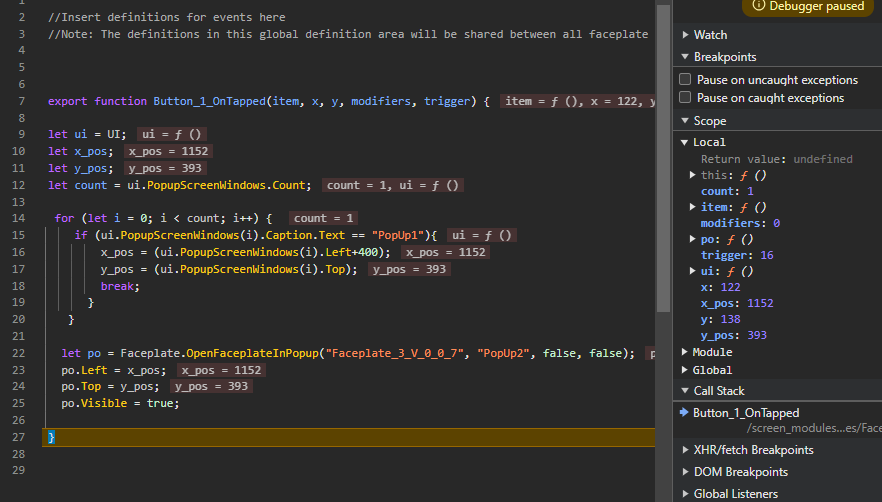882x502 pixels.
Task: Expand the 'this' variable in Local scope
Action: pyautogui.click(x=694, y=175)
